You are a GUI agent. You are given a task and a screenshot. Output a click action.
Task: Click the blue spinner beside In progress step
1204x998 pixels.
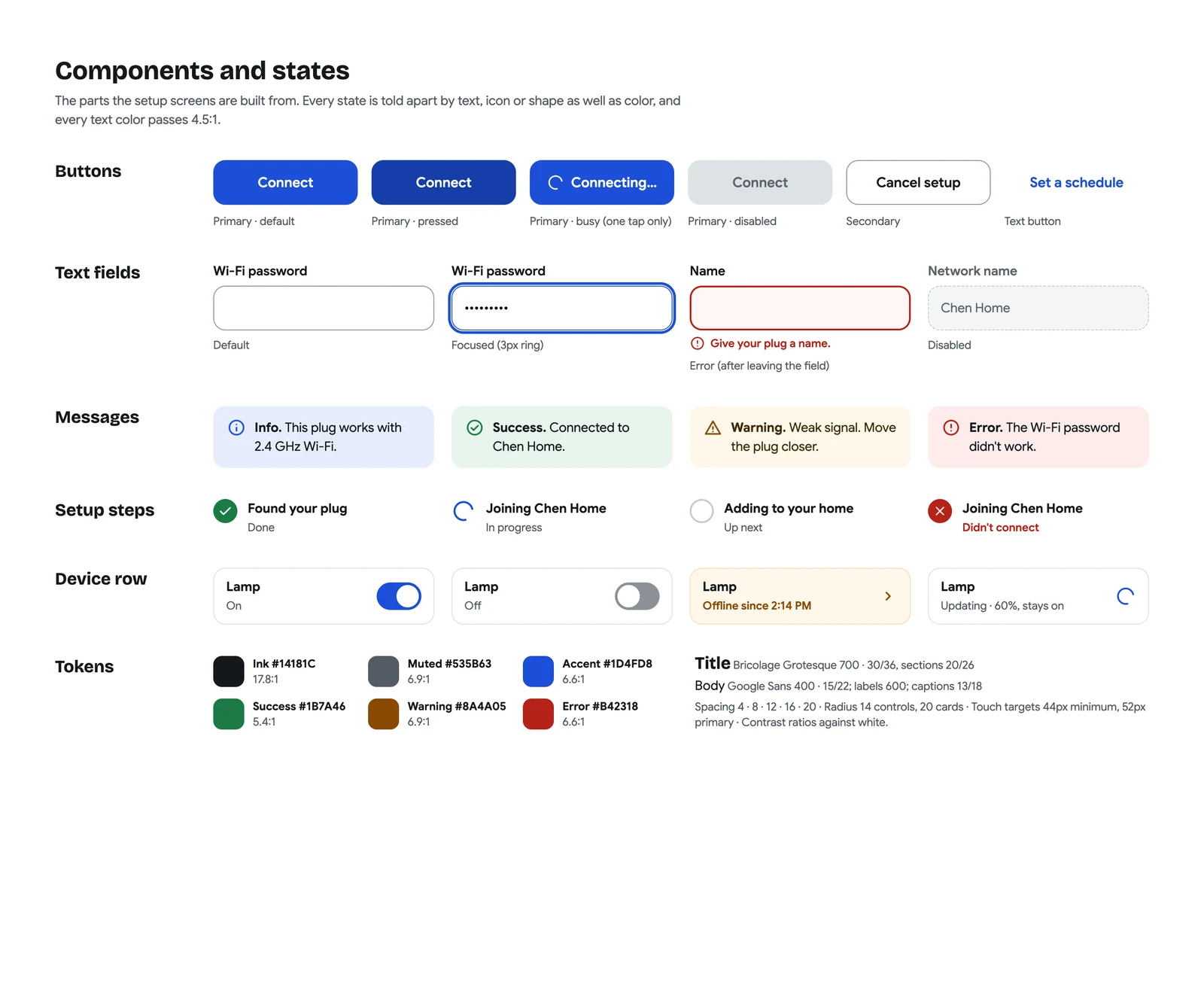pyautogui.click(x=464, y=511)
